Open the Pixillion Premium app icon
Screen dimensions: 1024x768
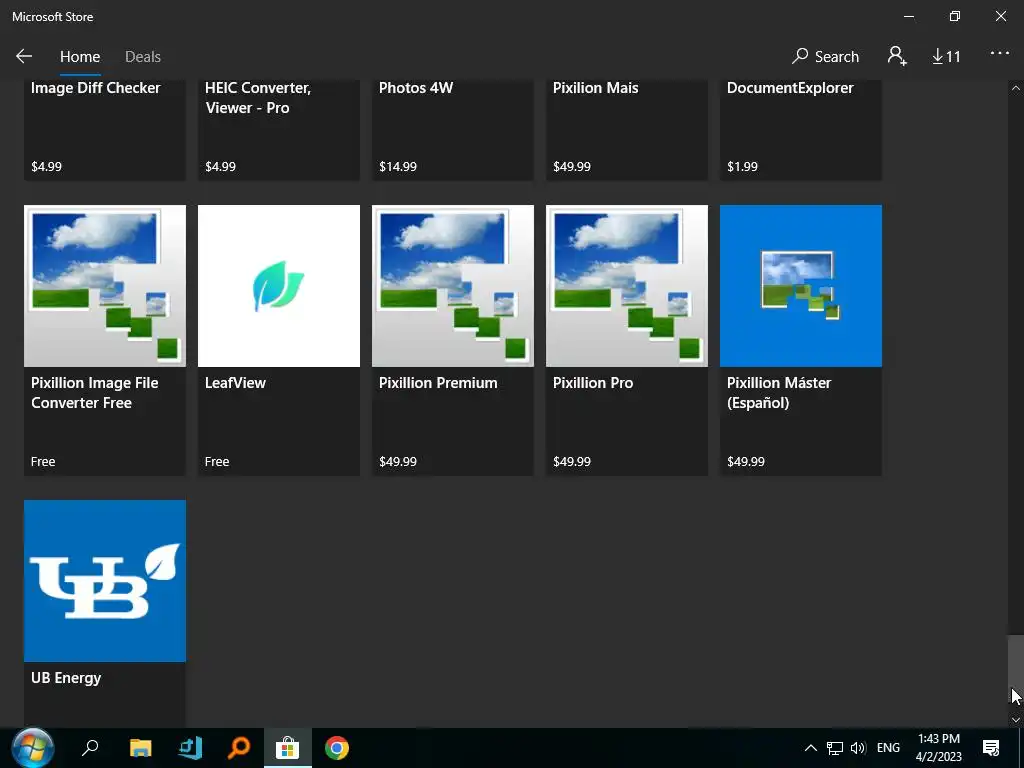click(x=453, y=286)
